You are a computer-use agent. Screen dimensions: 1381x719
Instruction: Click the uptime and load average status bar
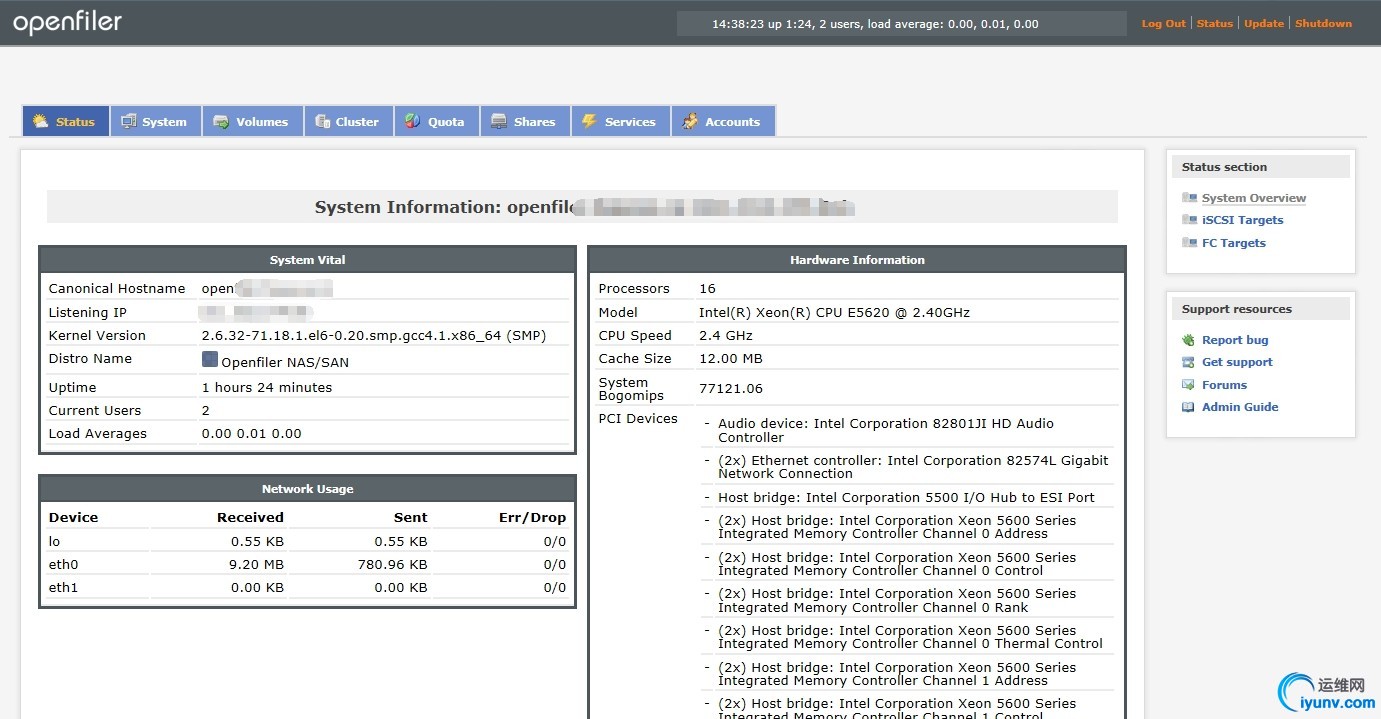902,24
